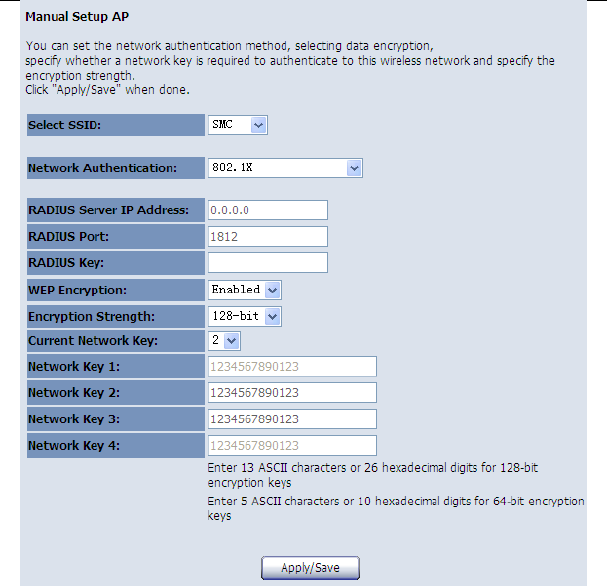Click the Network Key 1 input box
Image resolution: width=607 pixels, height=586 pixels.
(291, 367)
